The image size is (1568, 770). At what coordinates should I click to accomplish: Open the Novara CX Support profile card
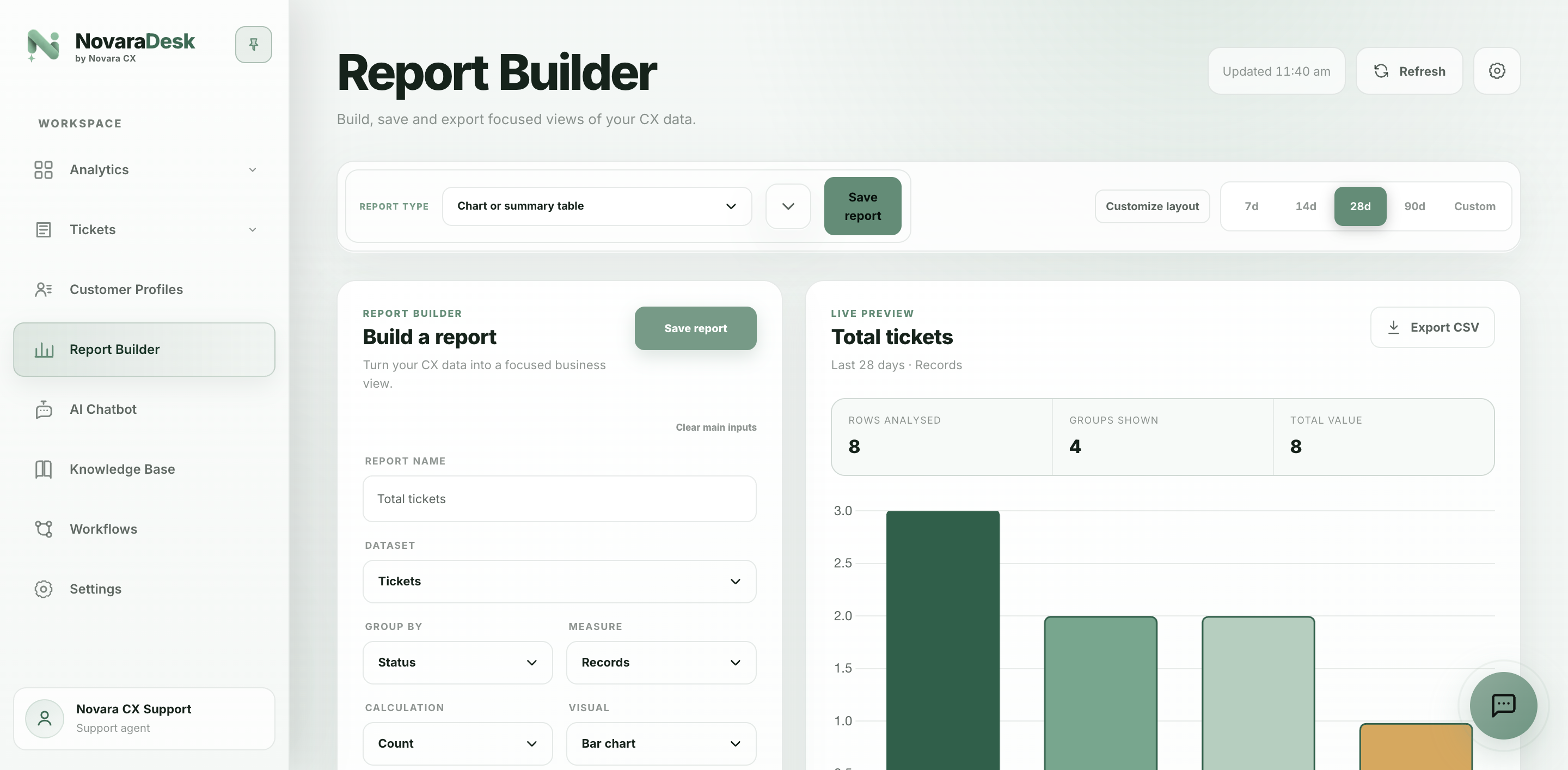pos(144,718)
